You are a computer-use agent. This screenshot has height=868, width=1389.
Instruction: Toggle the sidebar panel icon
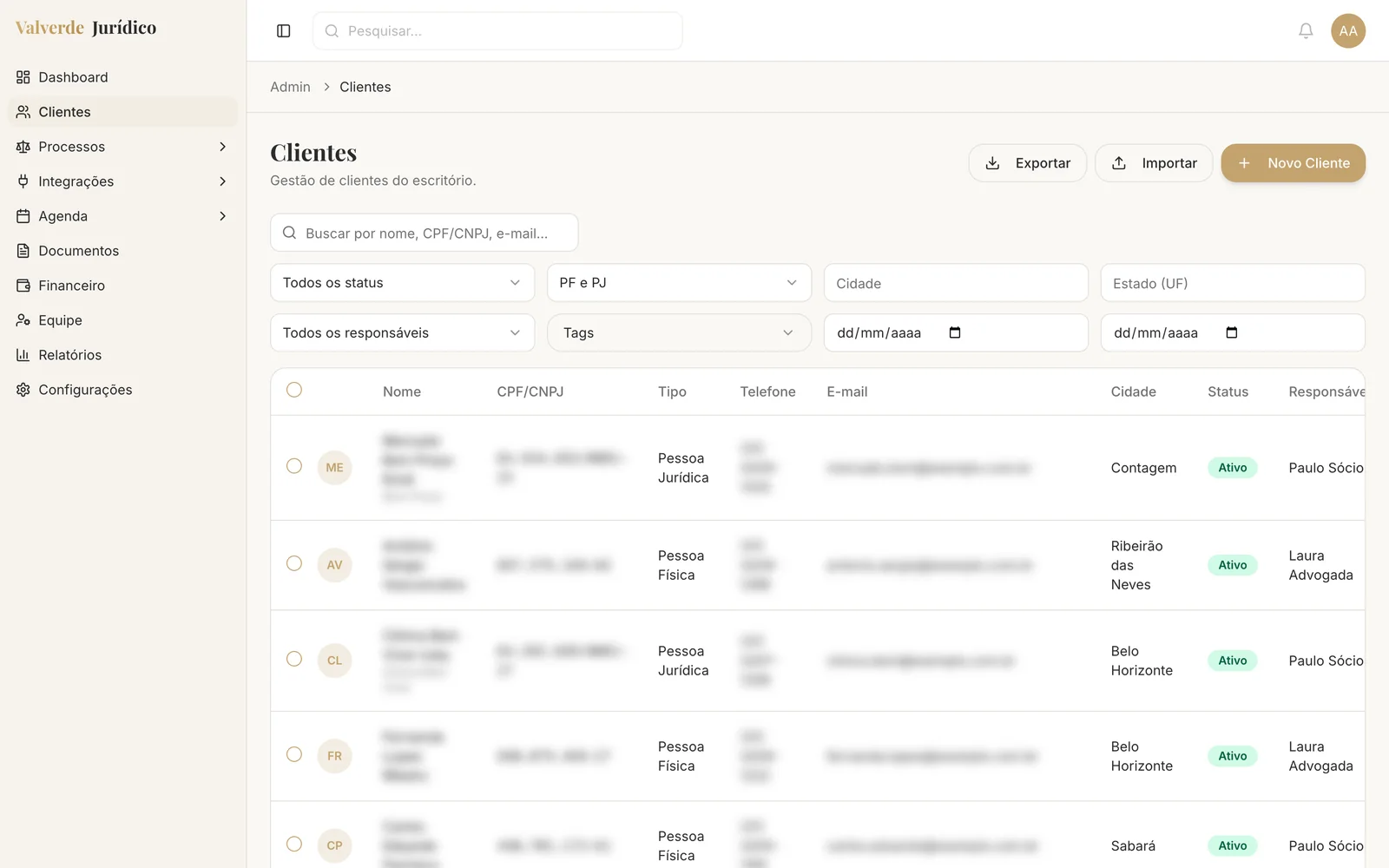[x=283, y=31]
